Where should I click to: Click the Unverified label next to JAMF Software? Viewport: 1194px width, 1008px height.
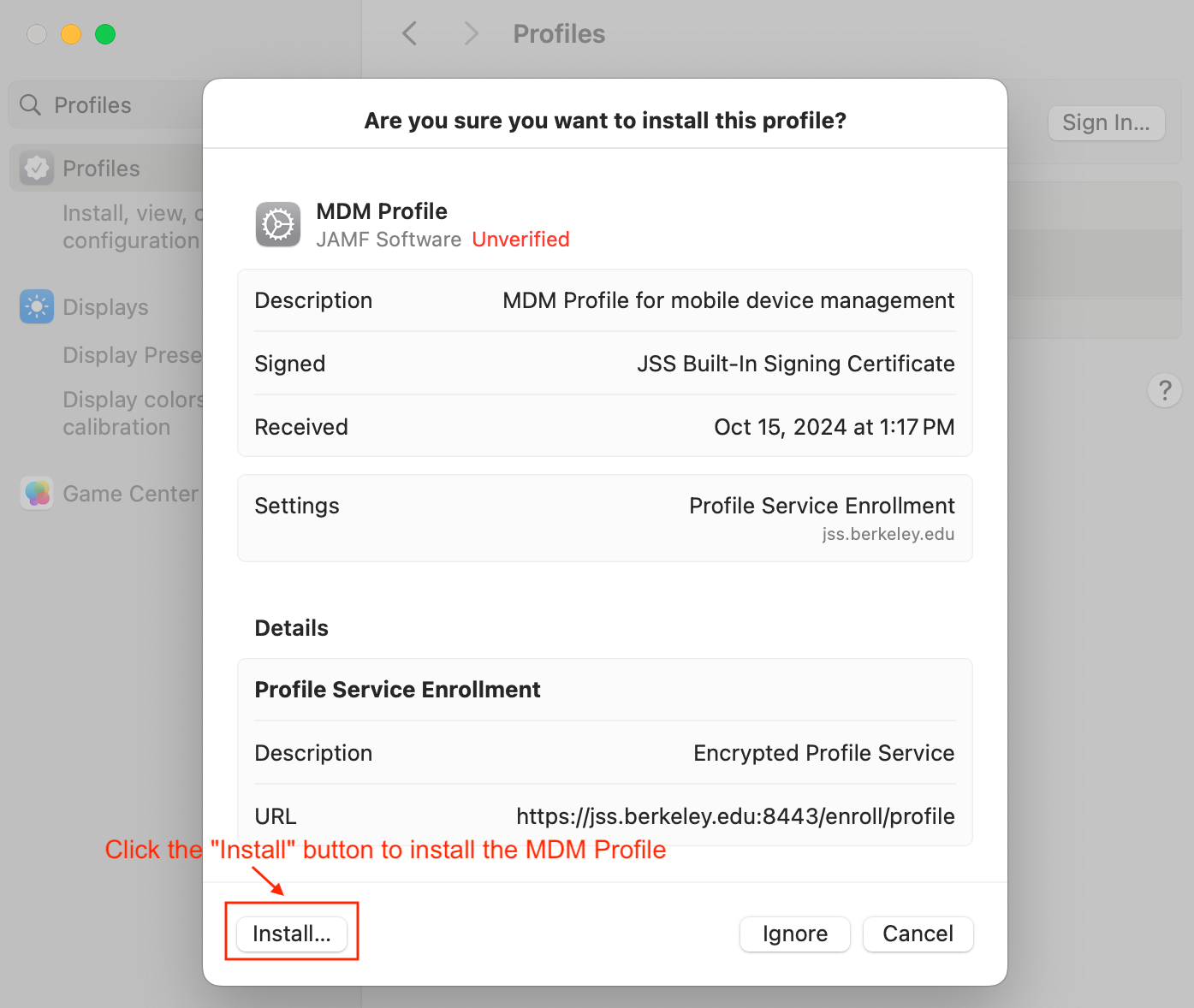pyautogui.click(x=520, y=239)
